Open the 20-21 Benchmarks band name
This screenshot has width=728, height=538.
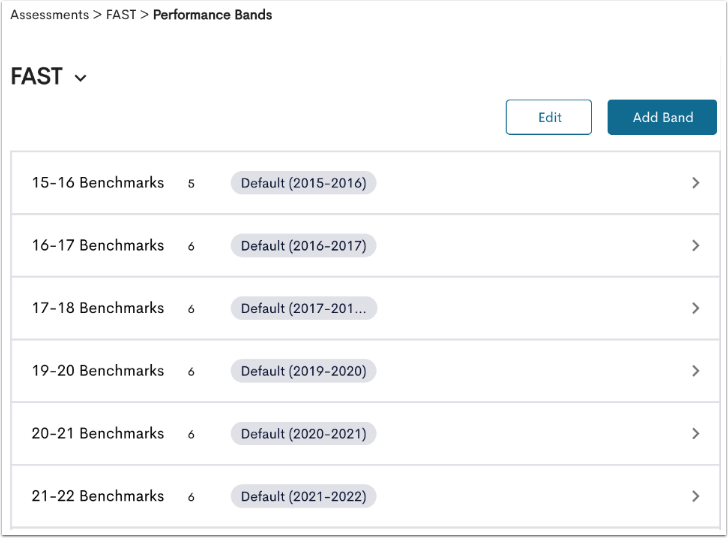(x=98, y=434)
